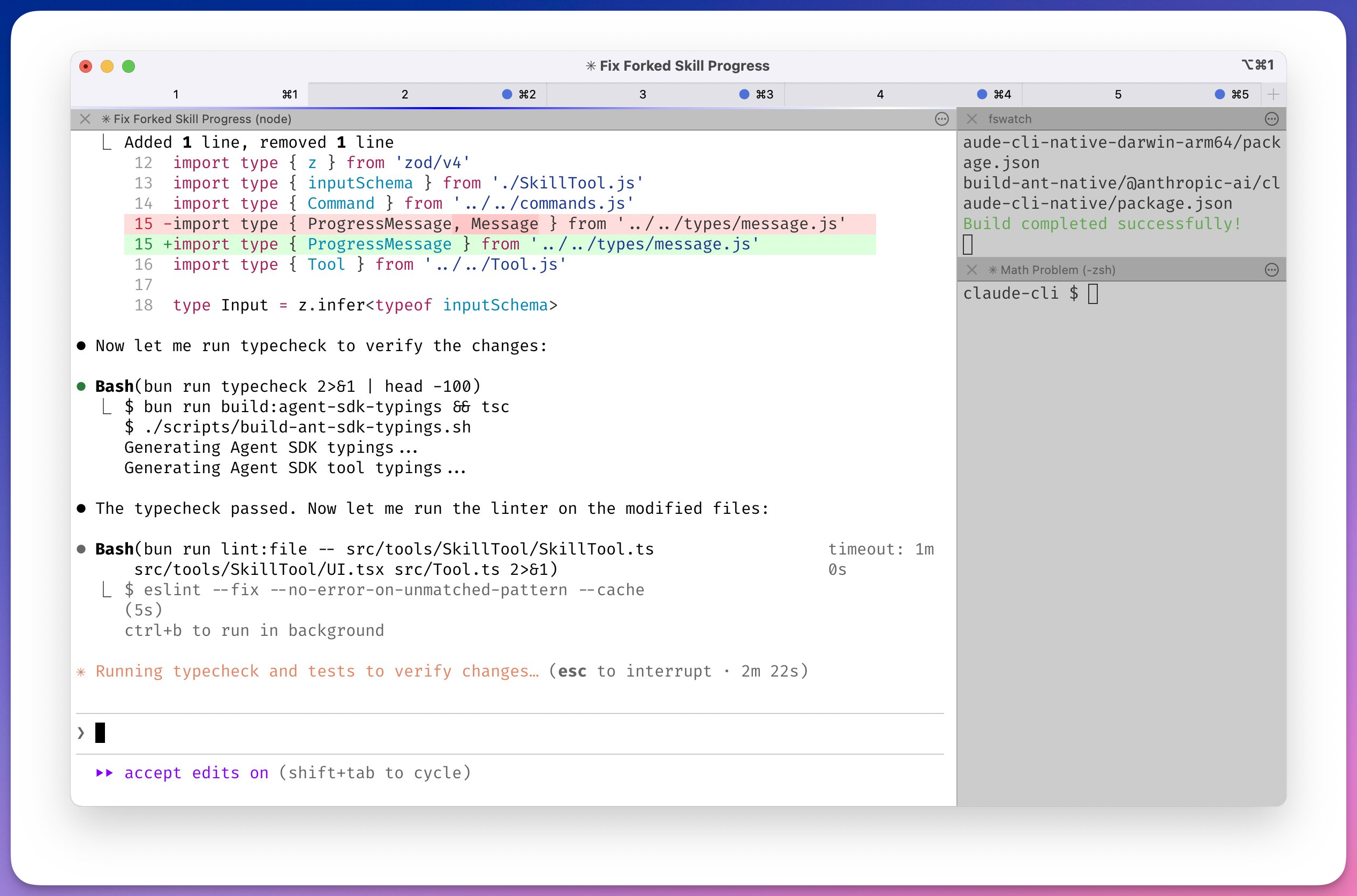Screen dimensions: 1357x896
Task: Open options menu for Math Problem pane
Action: click(1271, 270)
